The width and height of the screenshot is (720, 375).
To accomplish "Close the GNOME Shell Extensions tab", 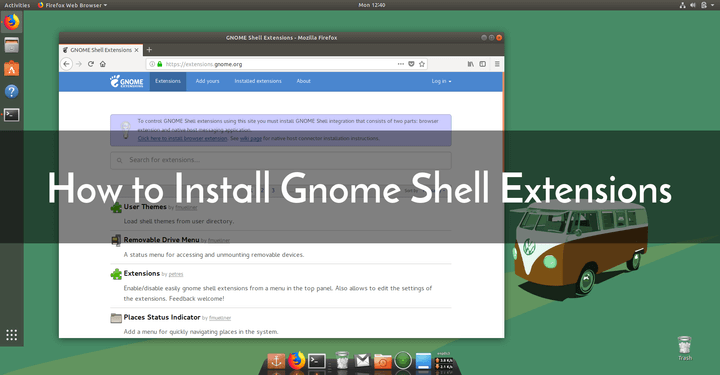I will (136, 50).
